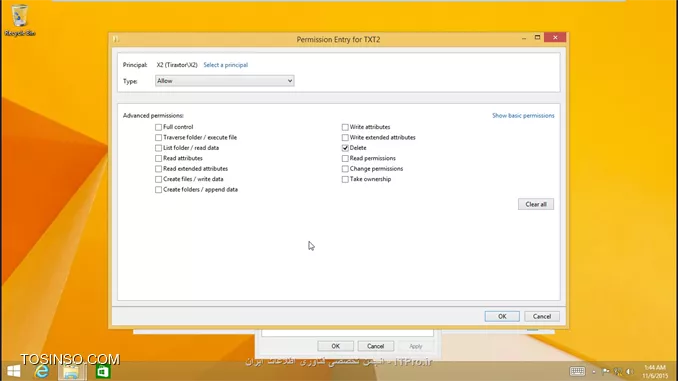Image resolution: width=678 pixels, height=381 pixels.
Task: Enable the Write attributes checkbox
Action: [345, 127]
